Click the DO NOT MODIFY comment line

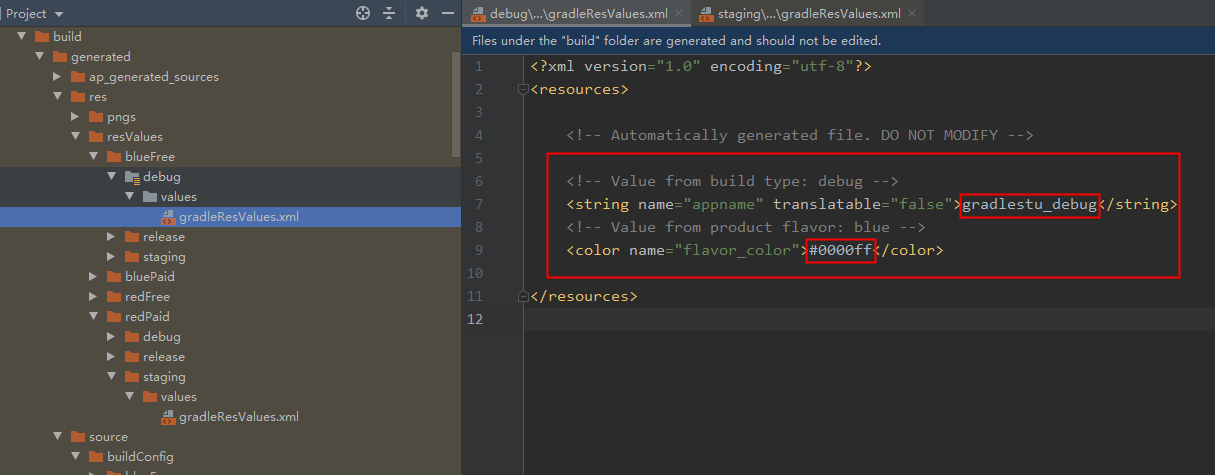click(x=799, y=135)
